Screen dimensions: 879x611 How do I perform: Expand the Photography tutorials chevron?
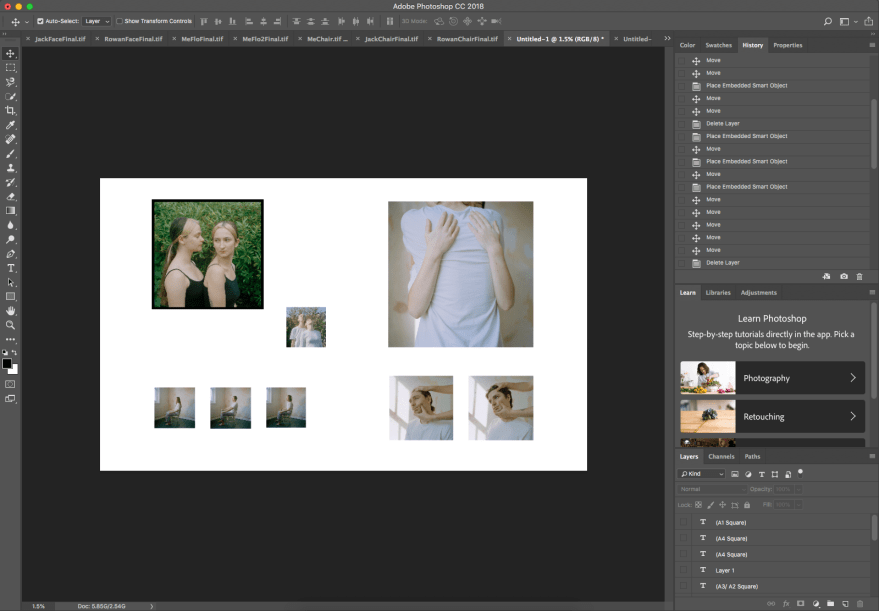pyautogui.click(x=852, y=378)
